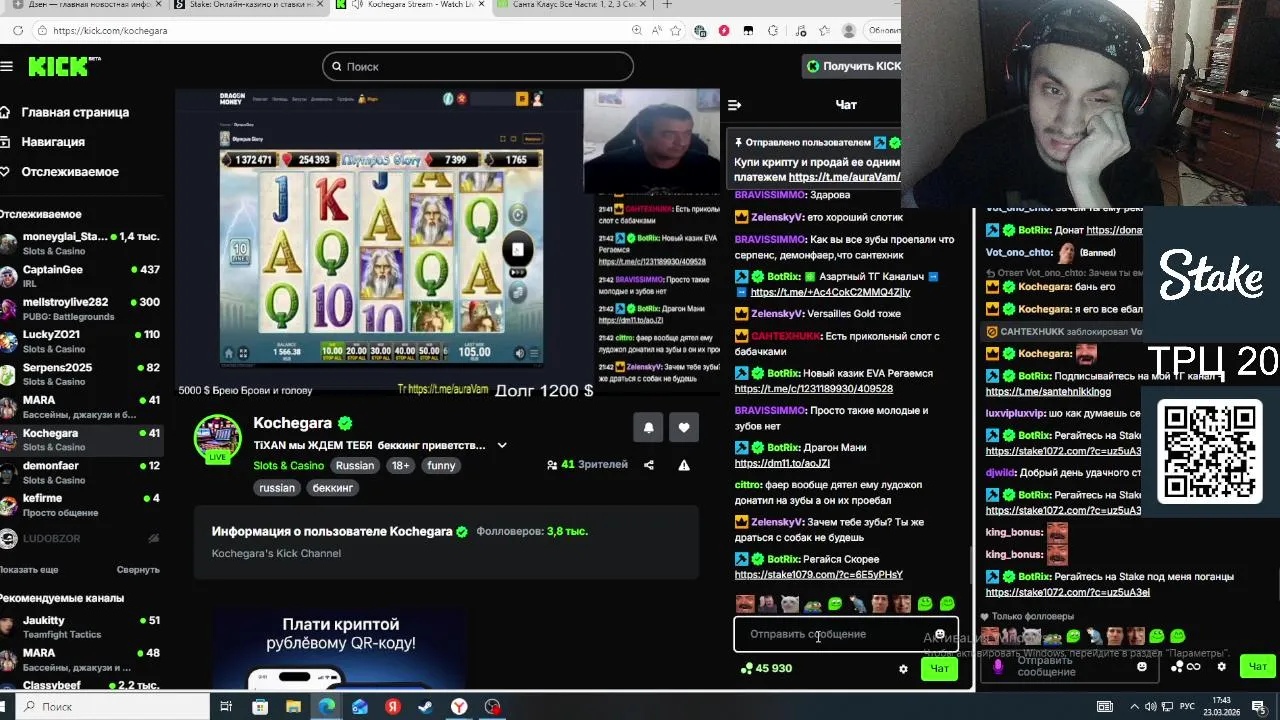Select the бекинг tag

coord(333,488)
